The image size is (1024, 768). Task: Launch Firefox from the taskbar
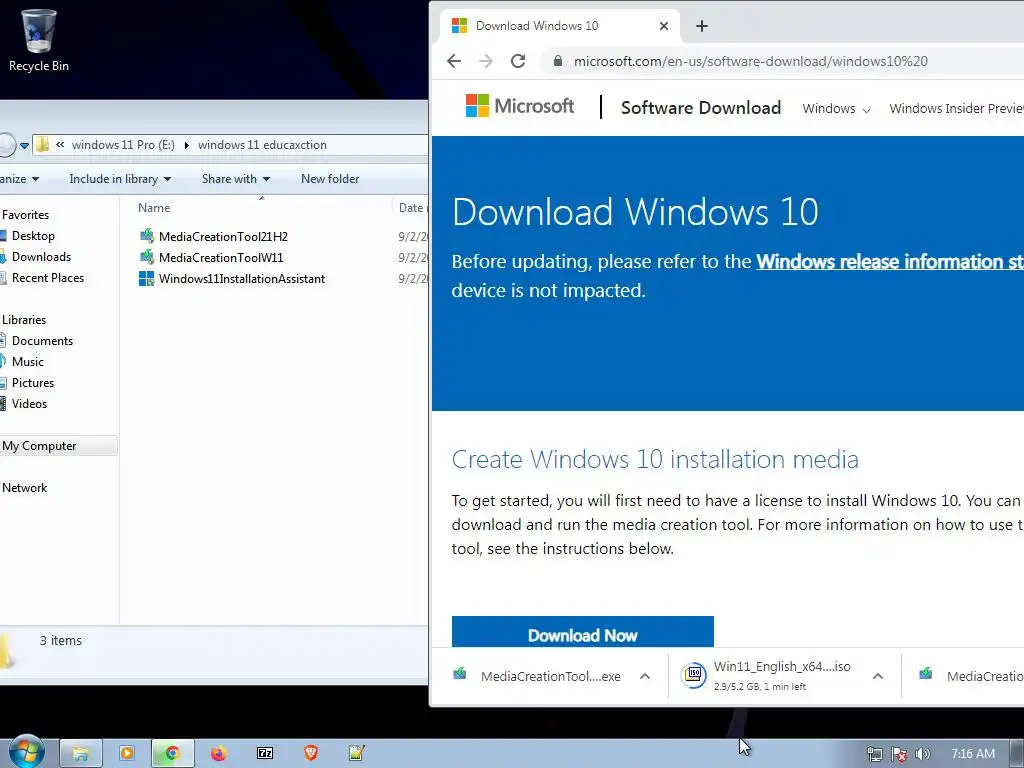tap(219, 754)
